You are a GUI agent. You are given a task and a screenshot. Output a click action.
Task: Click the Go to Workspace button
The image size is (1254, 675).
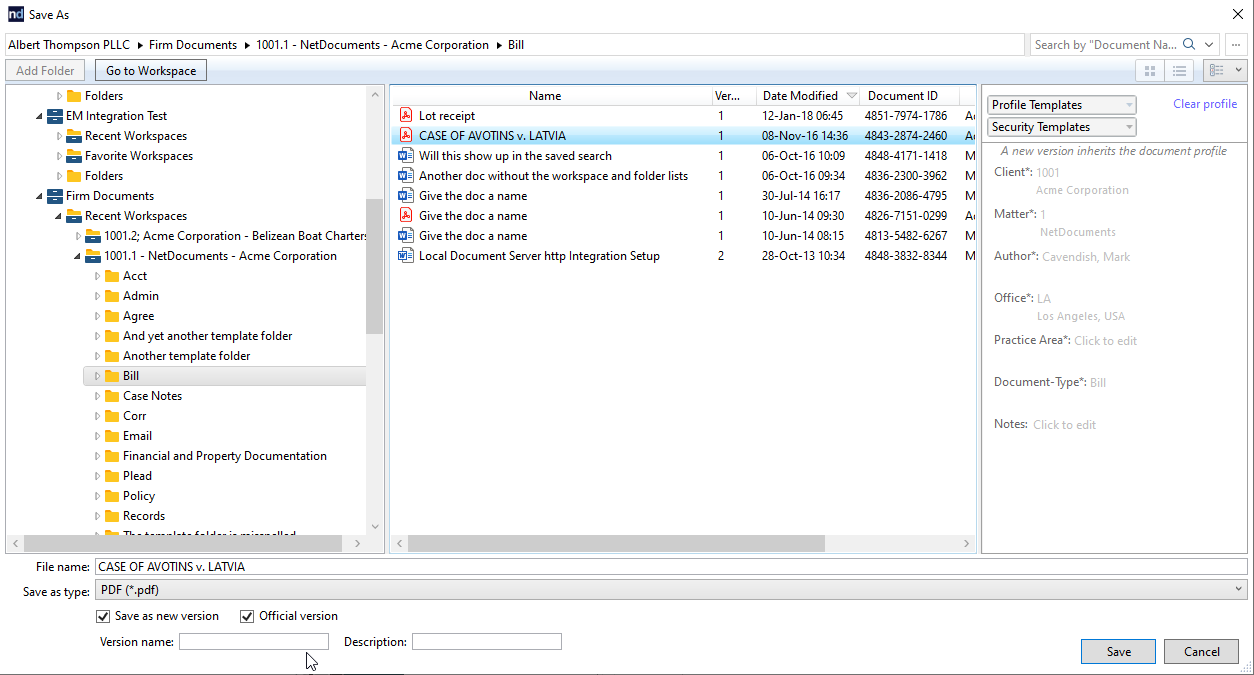point(151,71)
